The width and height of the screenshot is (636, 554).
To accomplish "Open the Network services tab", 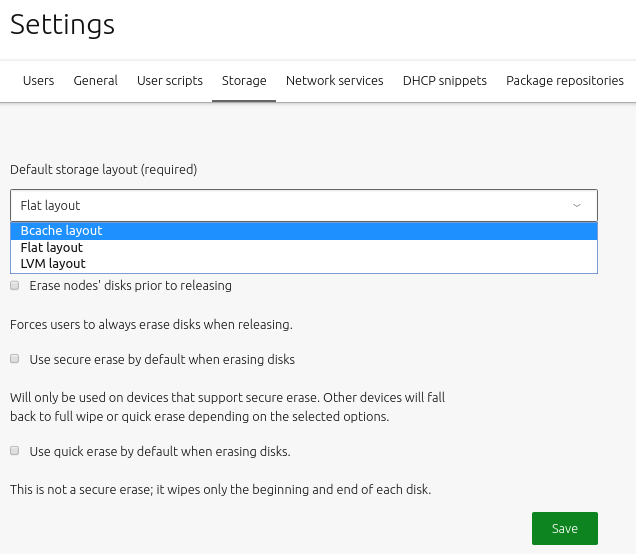I will pos(334,81).
